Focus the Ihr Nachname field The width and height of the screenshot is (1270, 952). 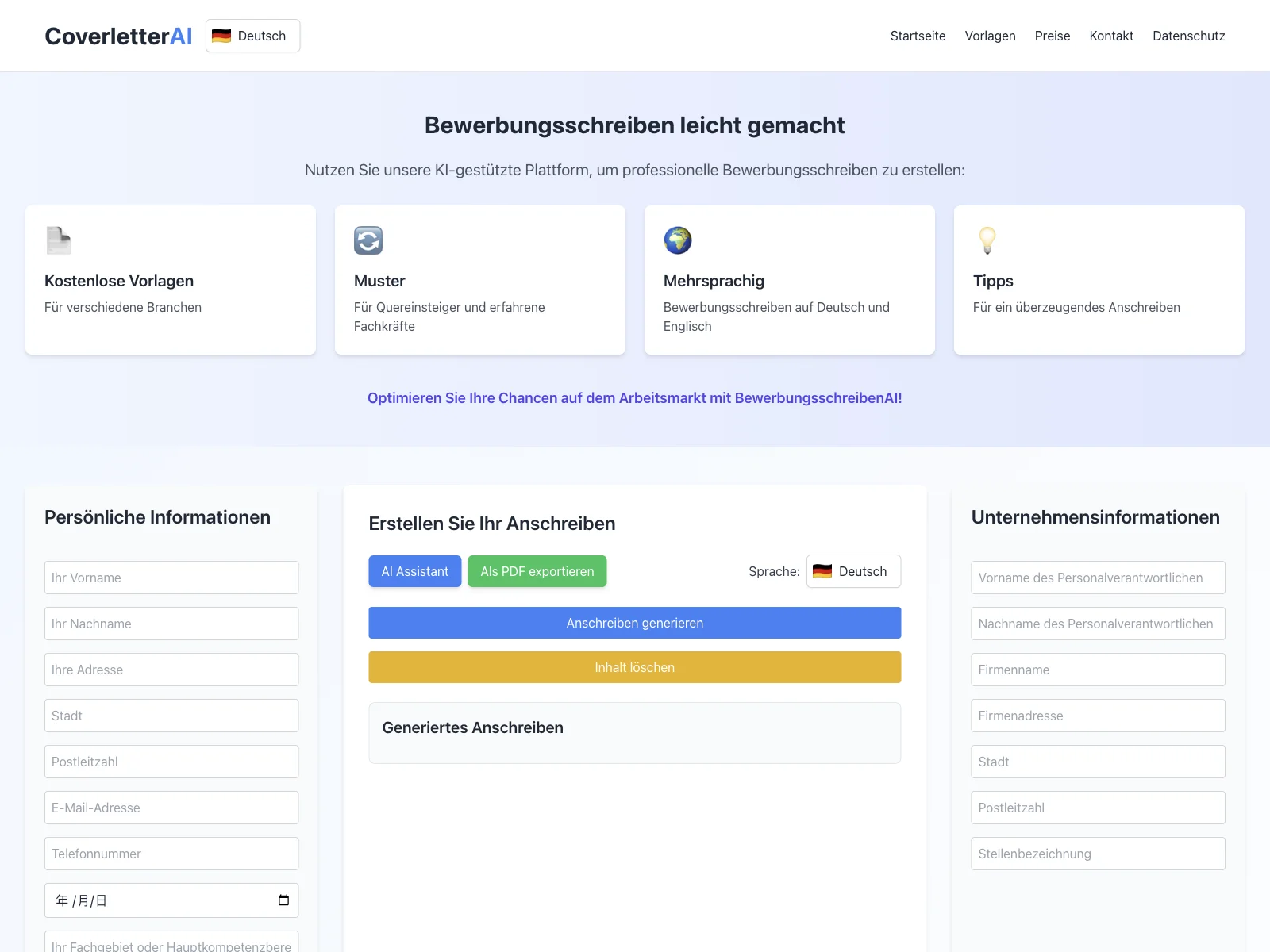tap(171, 624)
